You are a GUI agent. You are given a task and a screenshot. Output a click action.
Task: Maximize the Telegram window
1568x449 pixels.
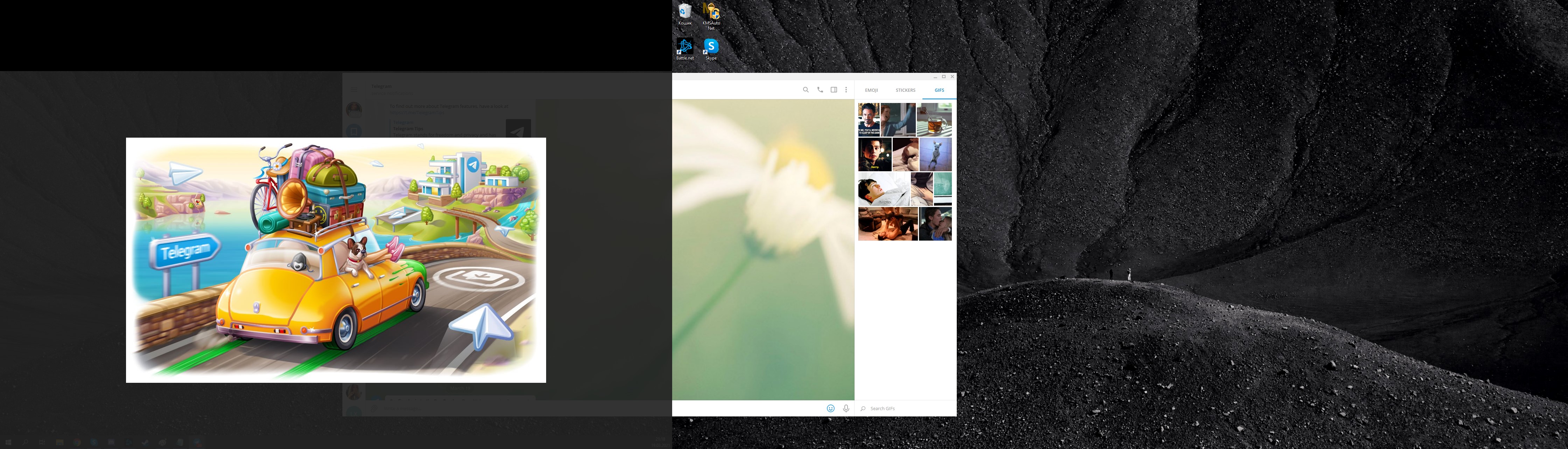pos(943,77)
